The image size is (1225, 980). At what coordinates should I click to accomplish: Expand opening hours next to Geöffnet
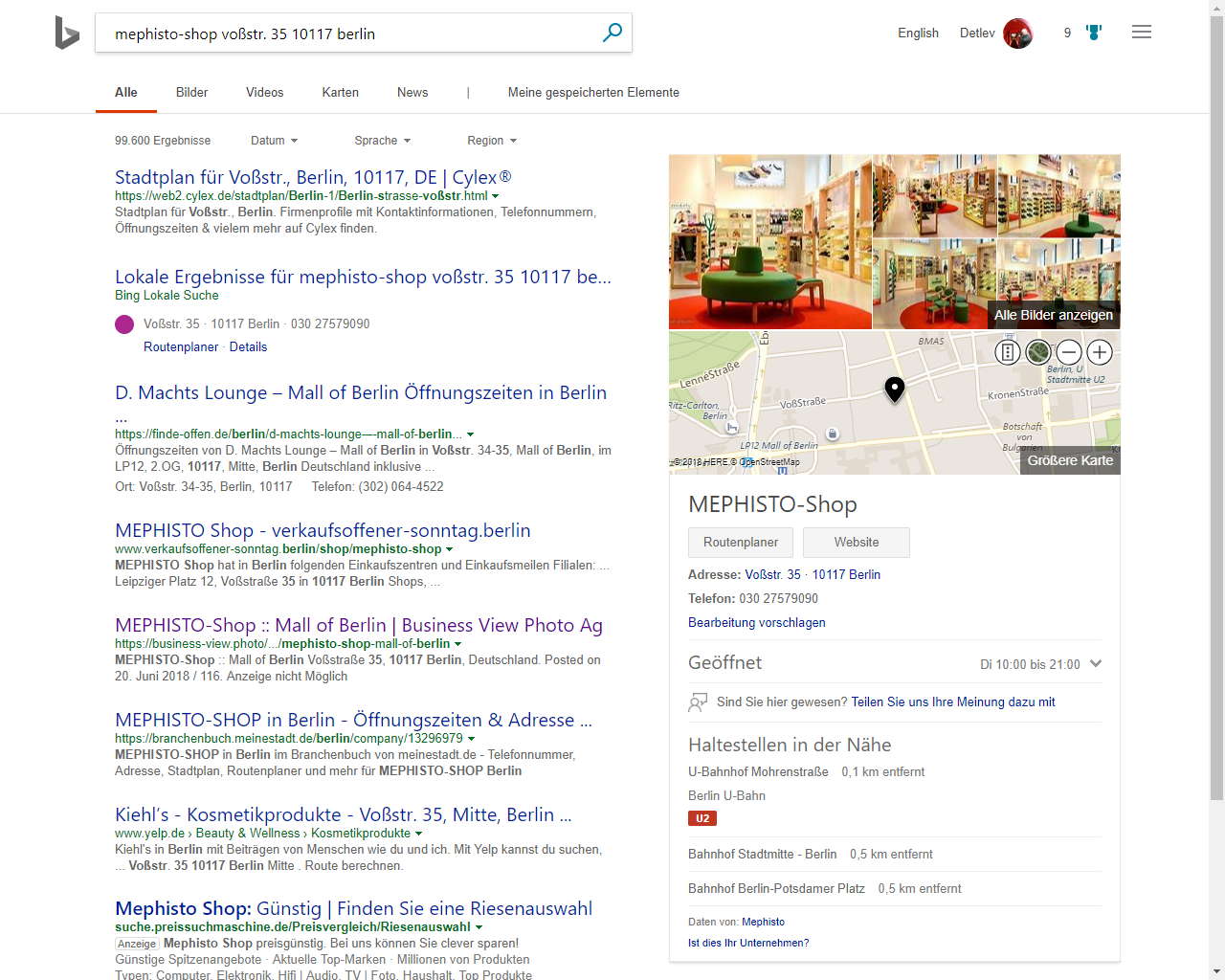pyautogui.click(x=1096, y=663)
